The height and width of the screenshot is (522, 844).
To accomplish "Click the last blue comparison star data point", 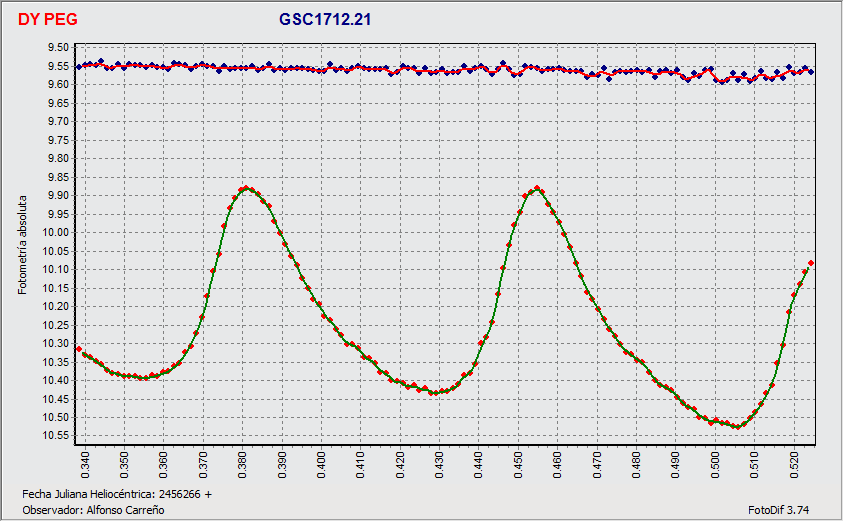I will (x=811, y=72).
